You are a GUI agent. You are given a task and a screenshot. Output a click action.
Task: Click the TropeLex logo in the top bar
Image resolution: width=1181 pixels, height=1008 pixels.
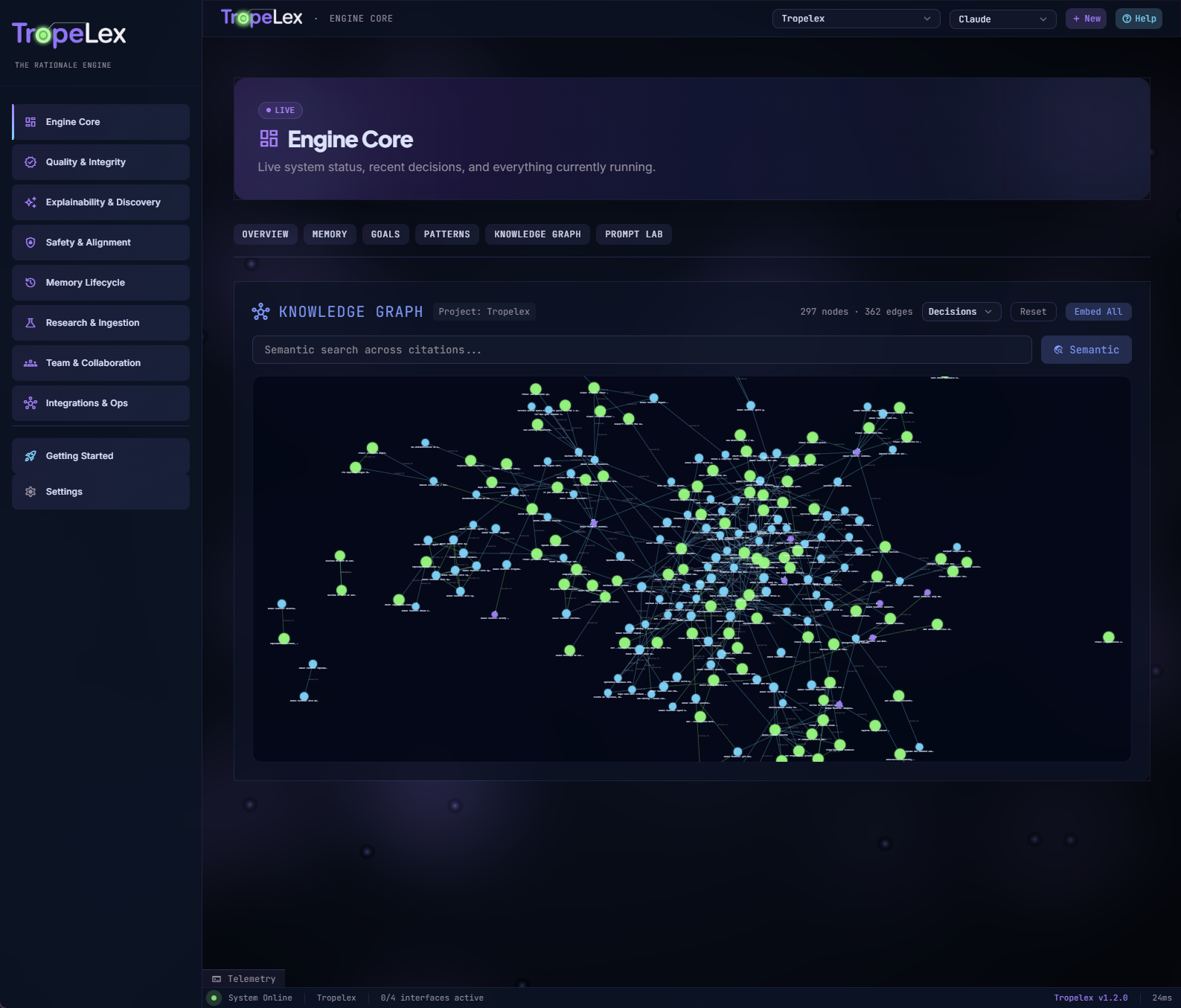click(261, 18)
